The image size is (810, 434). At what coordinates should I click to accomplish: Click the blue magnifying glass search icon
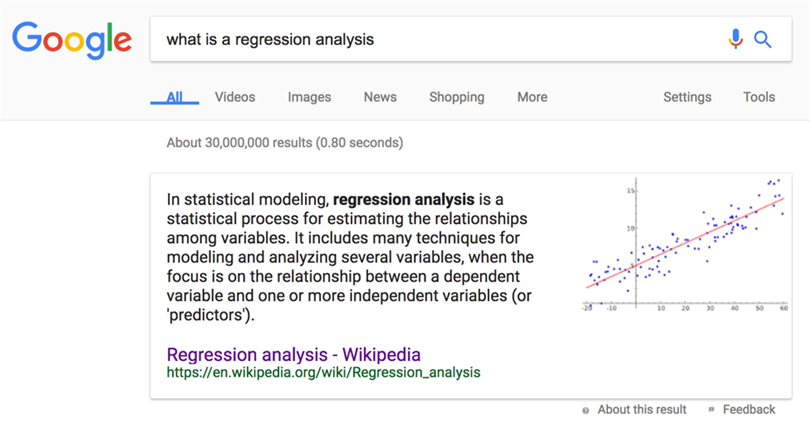[x=762, y=39]
